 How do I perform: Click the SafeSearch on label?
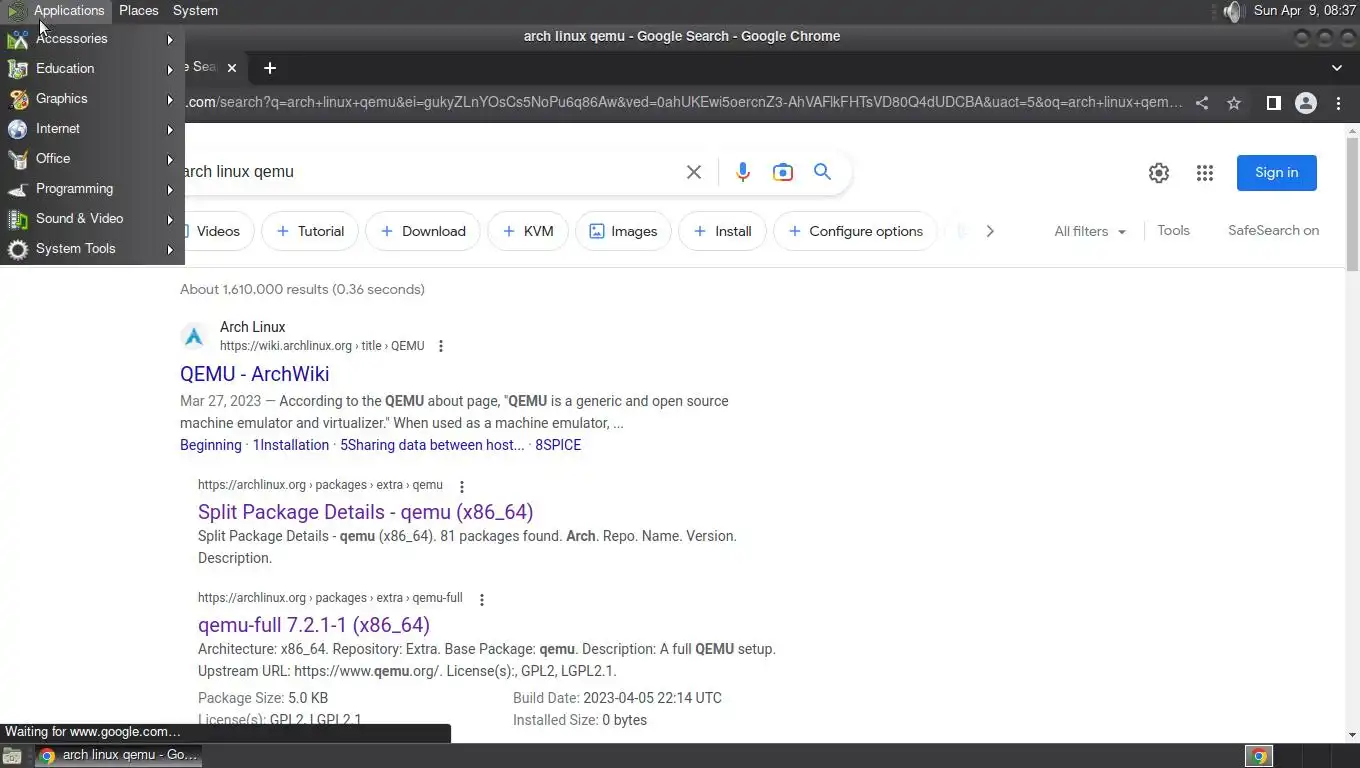tap(1273, 230)
